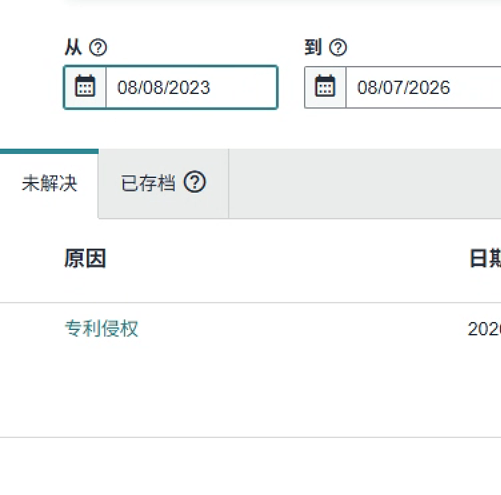Sort by the 日期 column header

(x=485, y=259)
